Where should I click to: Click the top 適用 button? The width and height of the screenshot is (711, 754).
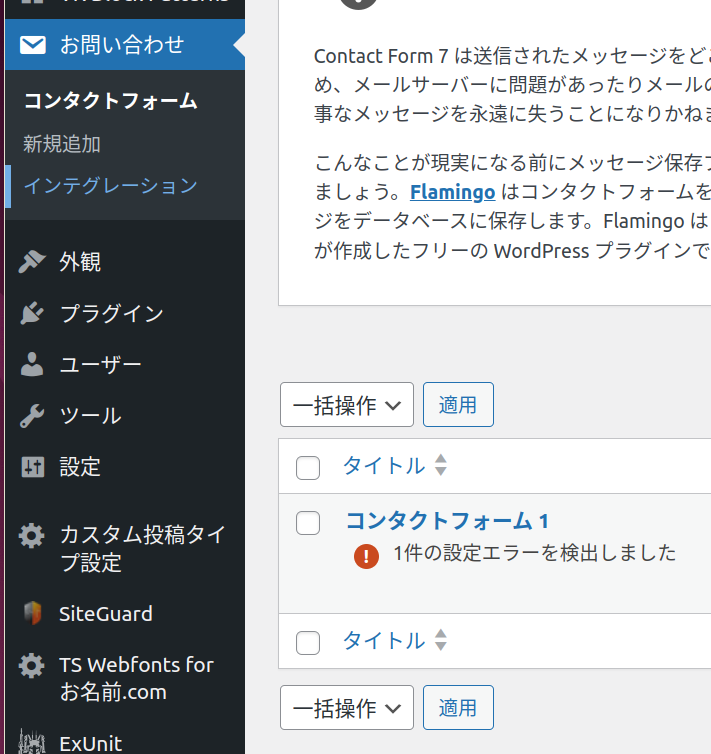point(458,404)
